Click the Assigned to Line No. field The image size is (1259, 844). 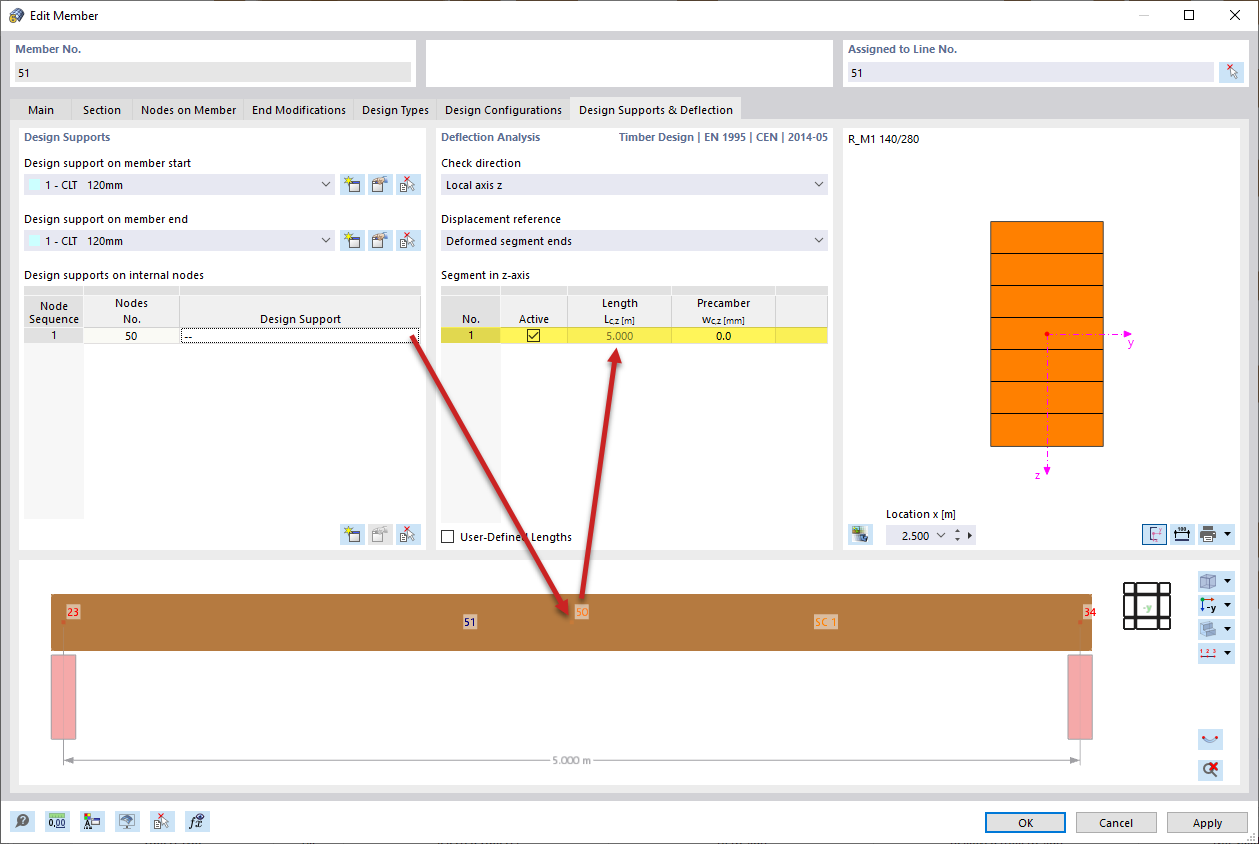[x=1029, y=72]
